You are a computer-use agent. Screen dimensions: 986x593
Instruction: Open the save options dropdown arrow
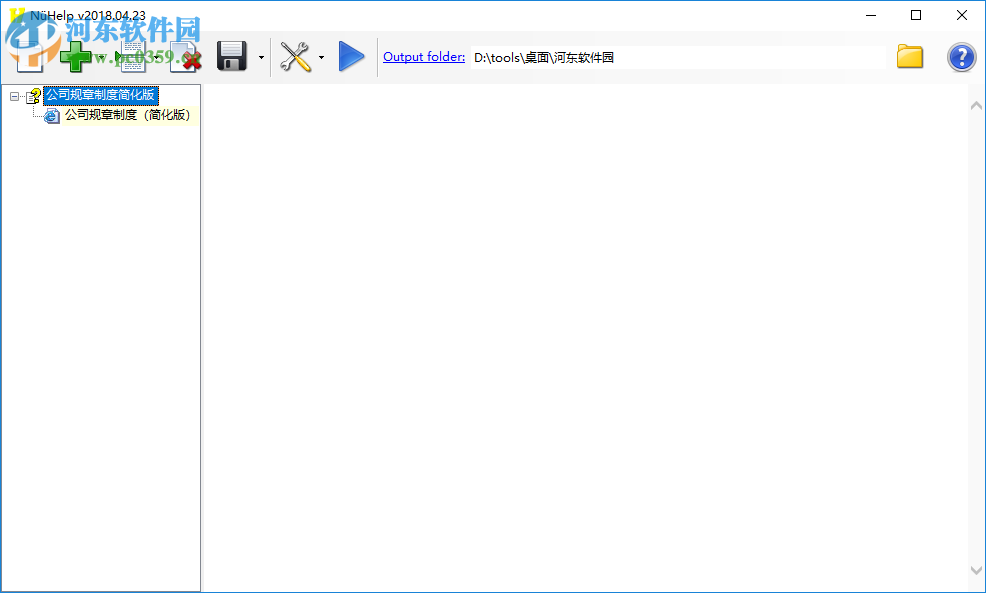click(x=261, y=57)
